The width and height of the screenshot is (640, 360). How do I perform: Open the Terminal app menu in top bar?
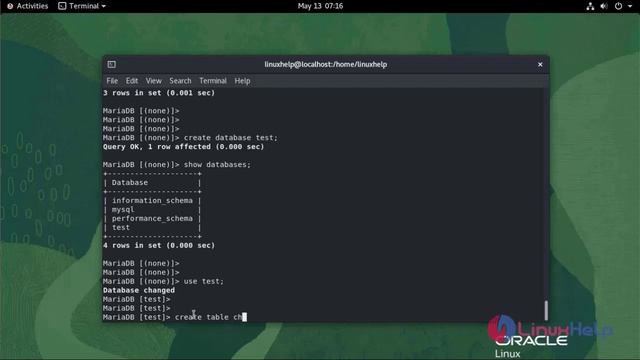tap(82, 6)
